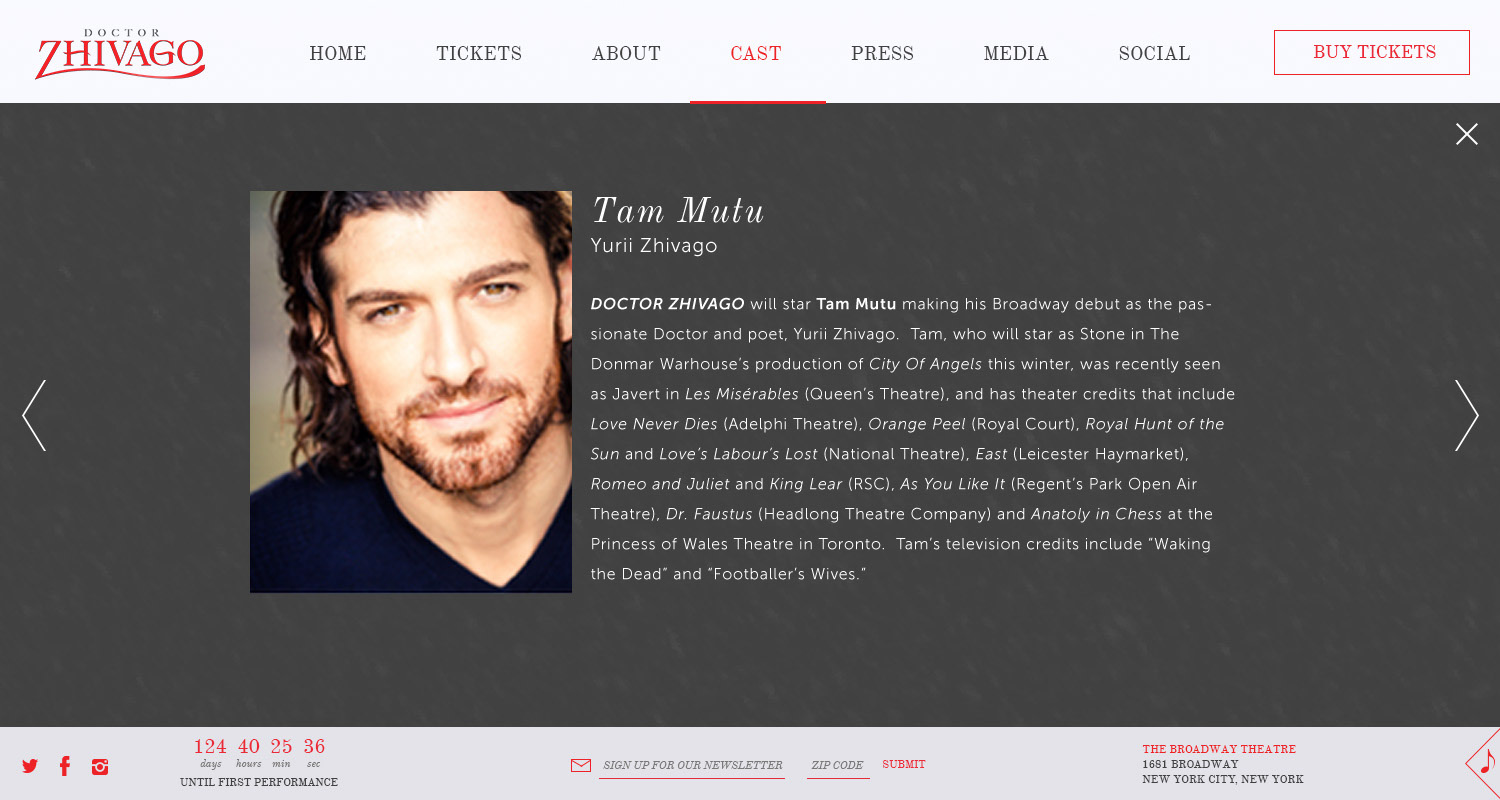
Task: Close the cast bio with X icon
Action: (1467, 134)
